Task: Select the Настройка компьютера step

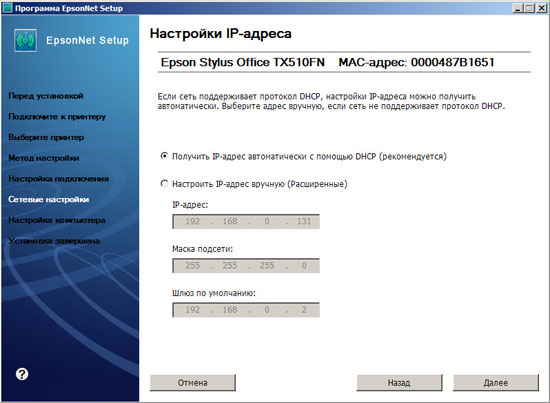Action: pyautogui.click(x=57, y=220)
